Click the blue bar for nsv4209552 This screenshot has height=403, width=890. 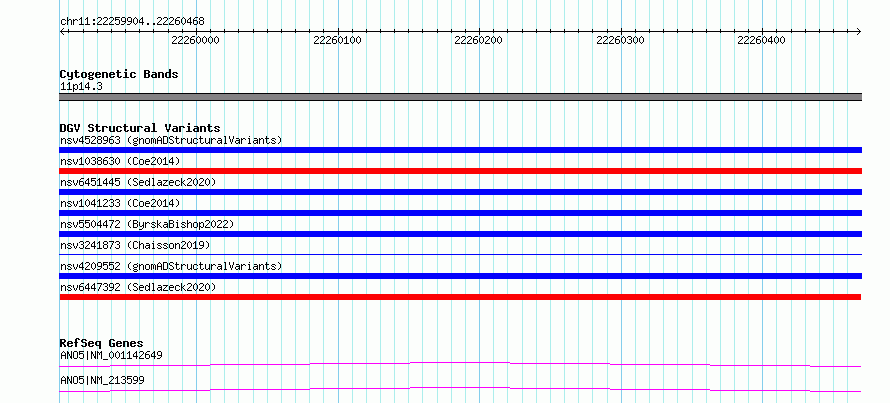tap(461, 276)
